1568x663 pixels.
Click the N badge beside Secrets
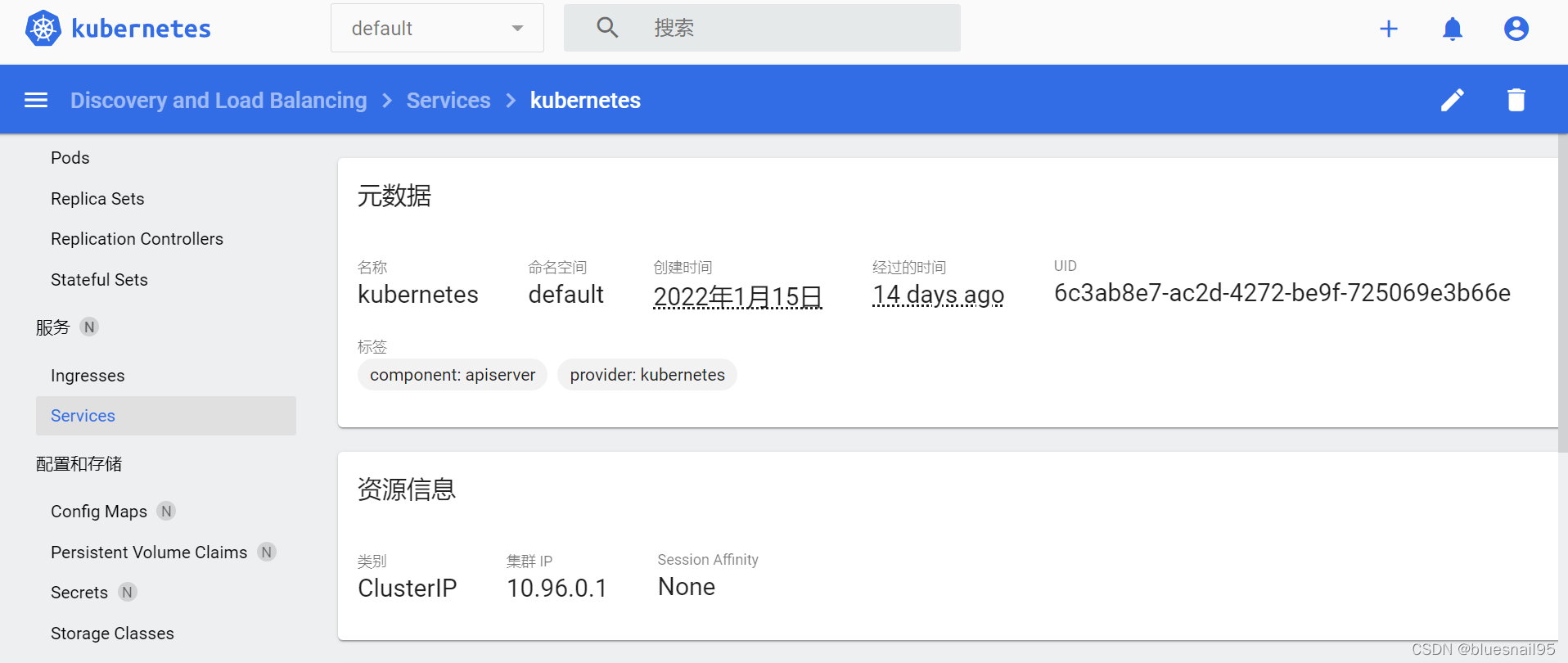click(x=127, y=592)
